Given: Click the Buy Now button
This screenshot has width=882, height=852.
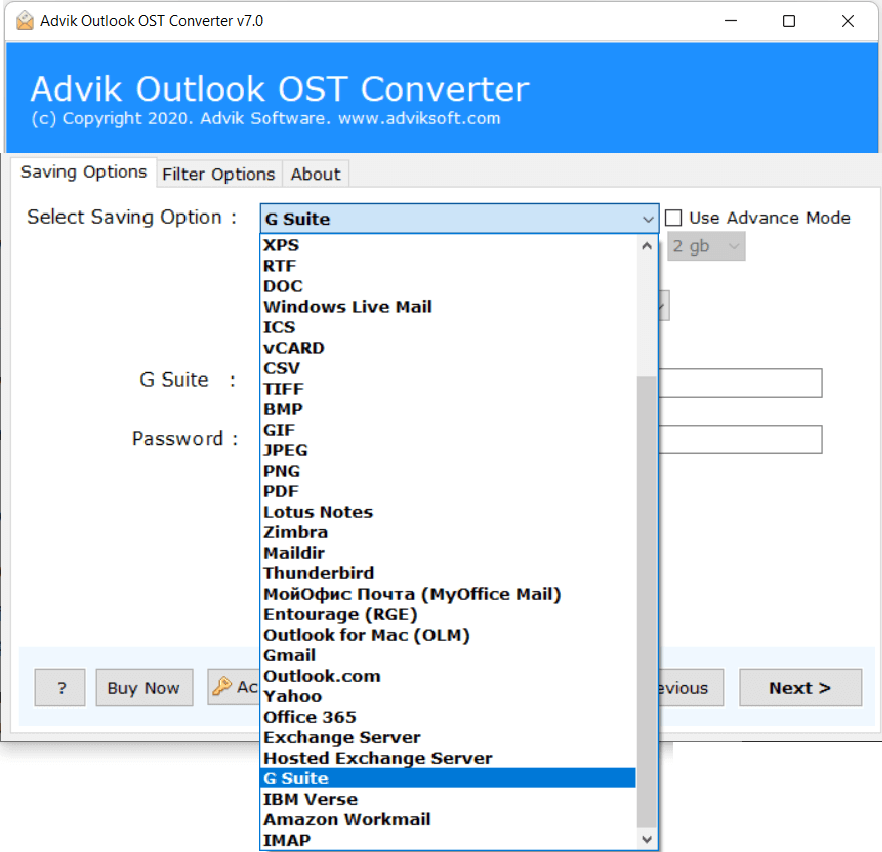Looking at the screenshot, I should click(143, 688).
